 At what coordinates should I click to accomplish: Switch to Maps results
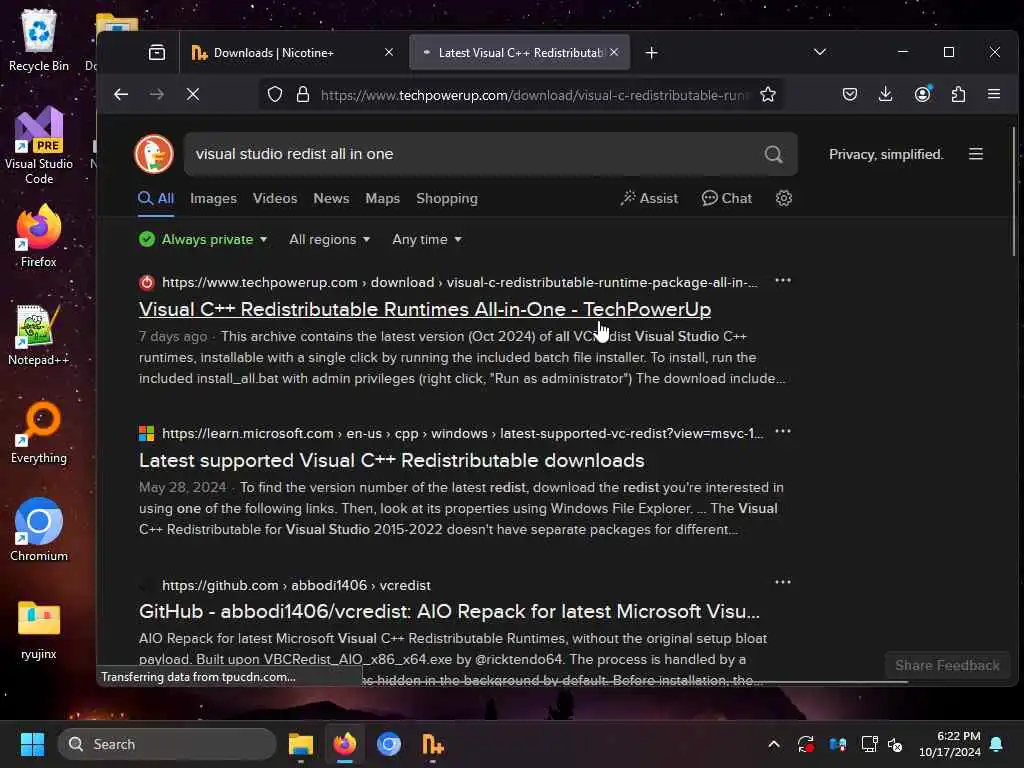pos(383,199)
